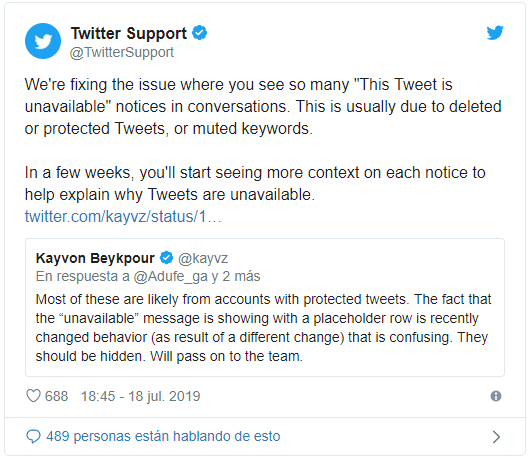Click the Twitter bird logo top right
Viewport: 529px width, 465px height.
coord(495,33)
